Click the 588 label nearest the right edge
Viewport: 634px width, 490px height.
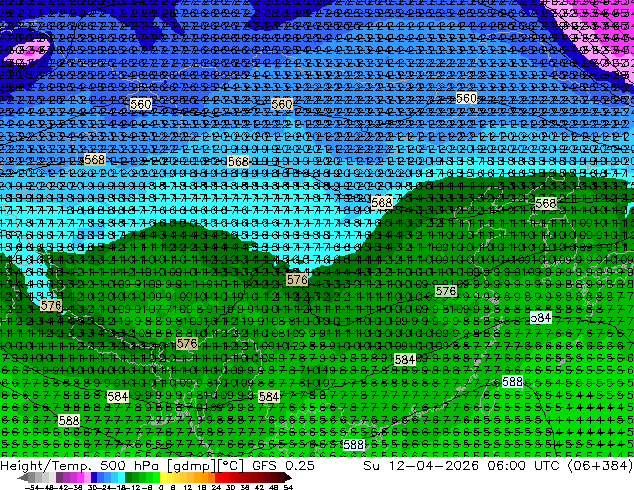(x=512, y=381)
